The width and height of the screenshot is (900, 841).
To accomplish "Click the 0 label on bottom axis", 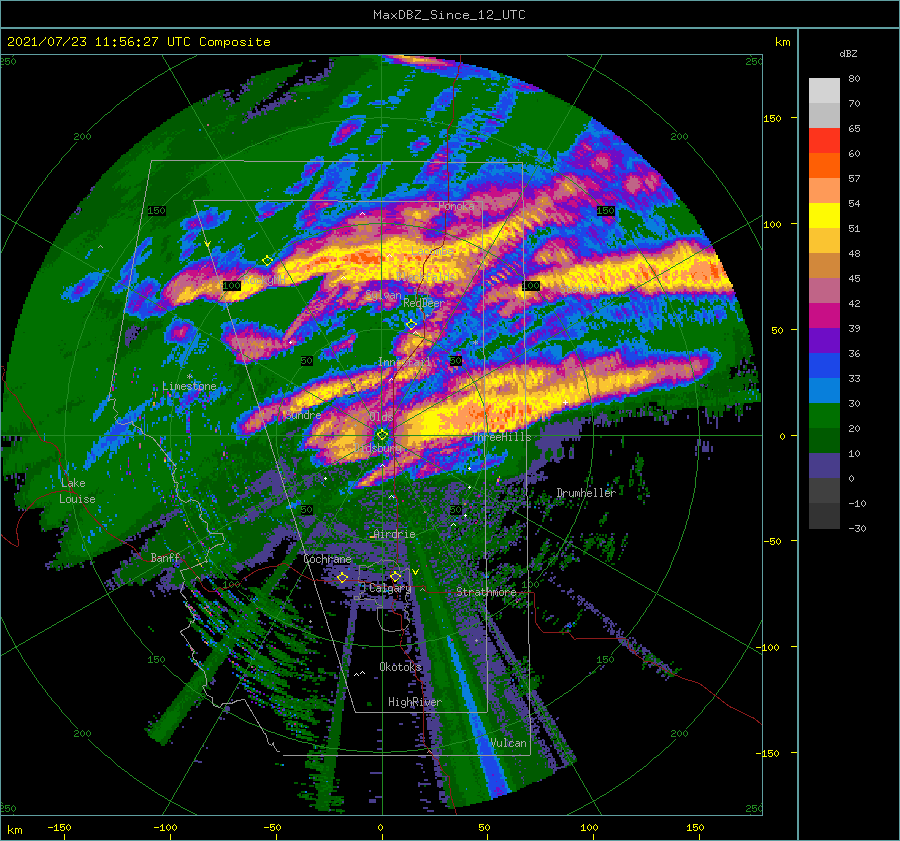I will point(380,828).
